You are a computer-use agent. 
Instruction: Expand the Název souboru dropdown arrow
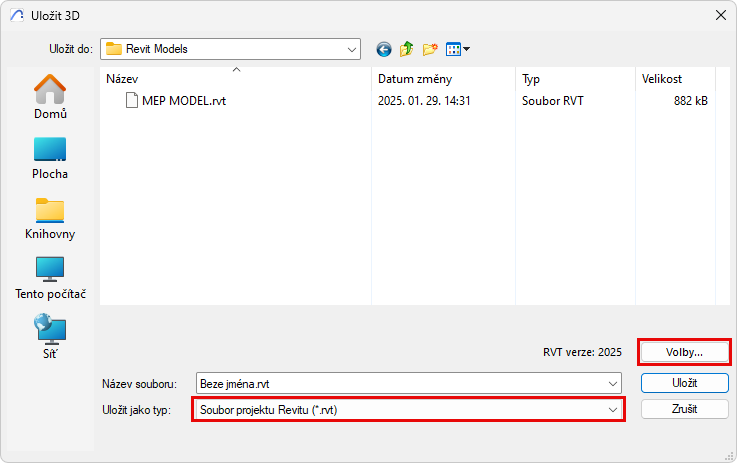613,384
